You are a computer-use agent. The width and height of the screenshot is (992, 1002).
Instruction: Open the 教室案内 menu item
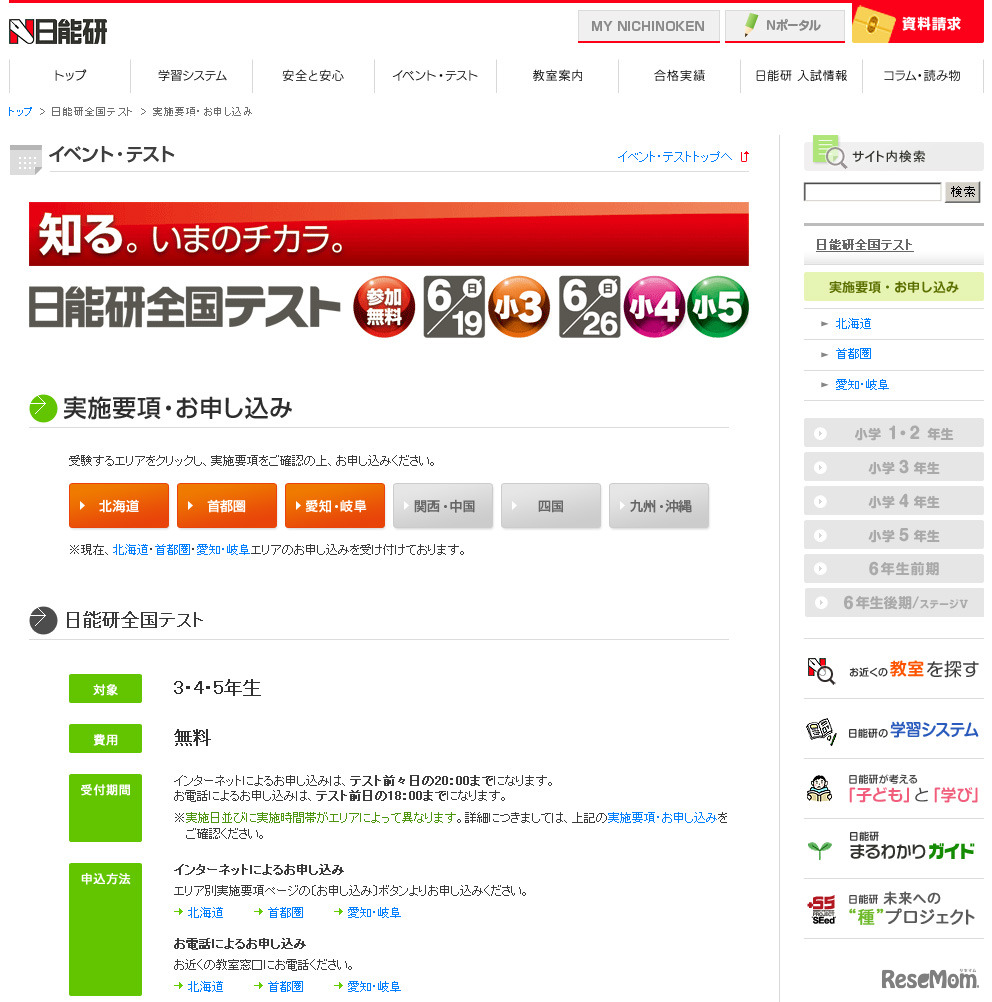556,74
